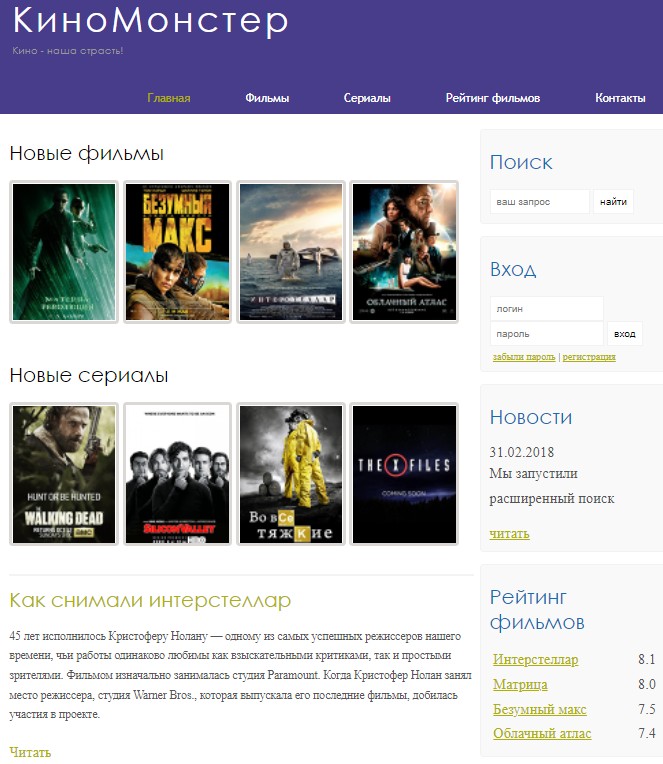Click the Поиск sidebar heading
This screenshot has height=764, width=663.
[x=521, y=162]
